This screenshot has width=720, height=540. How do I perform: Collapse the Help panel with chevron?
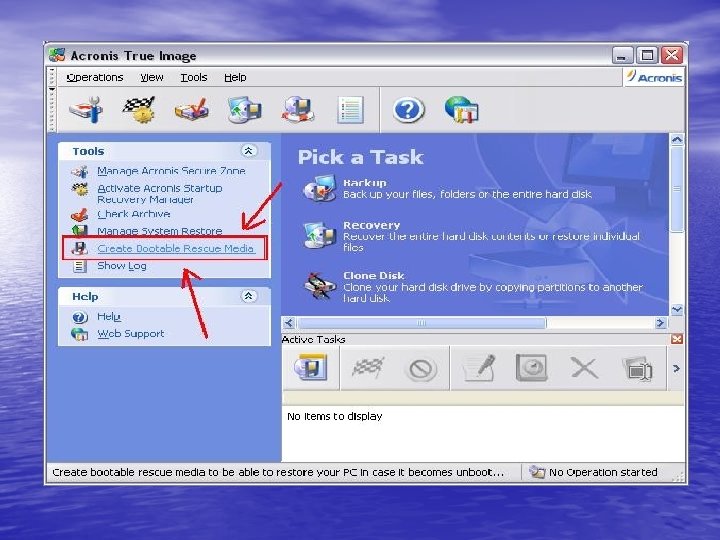(248, 296)
